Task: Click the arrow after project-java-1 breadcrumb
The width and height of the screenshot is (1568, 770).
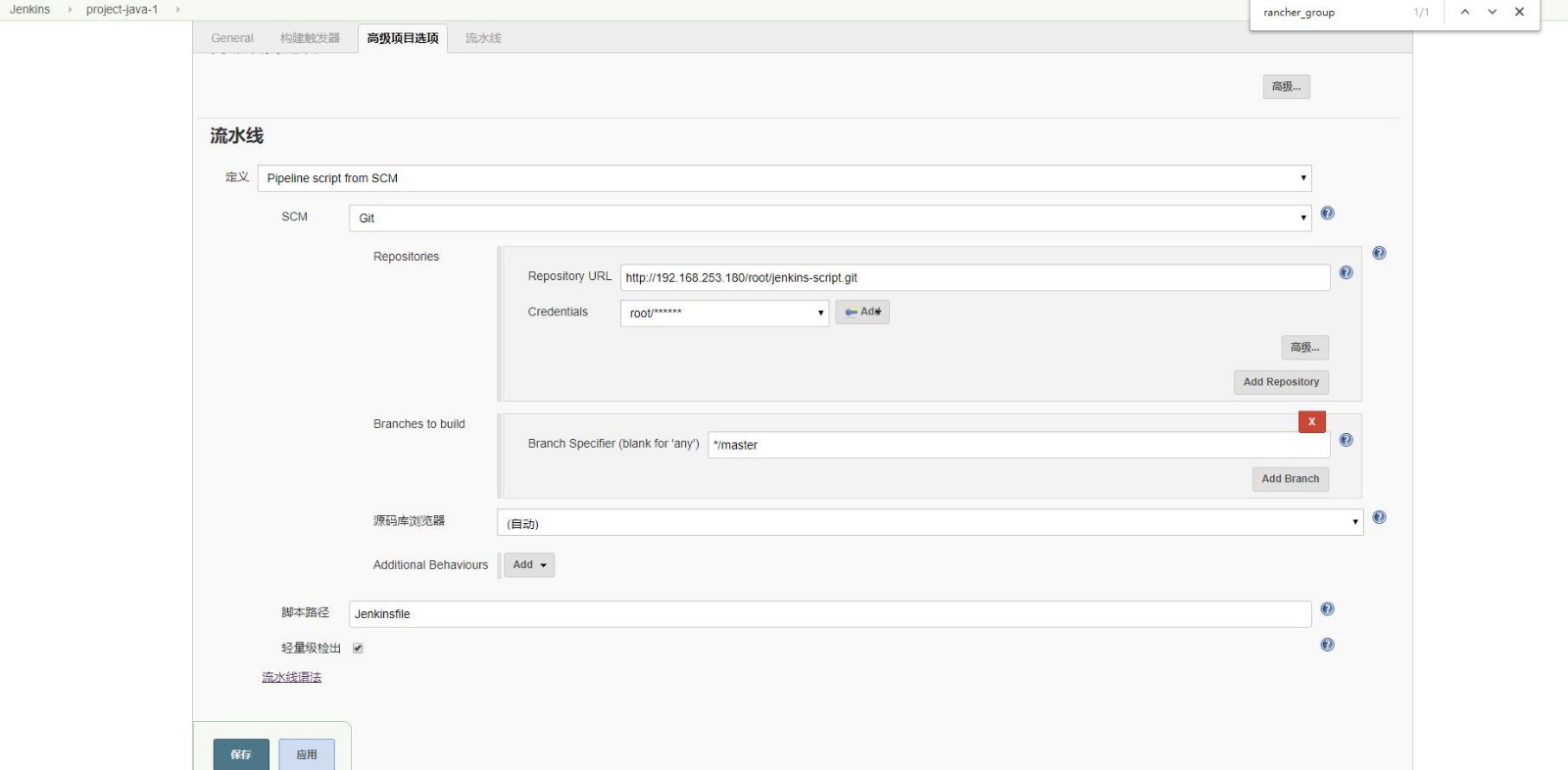Action: tap(177, 10)
